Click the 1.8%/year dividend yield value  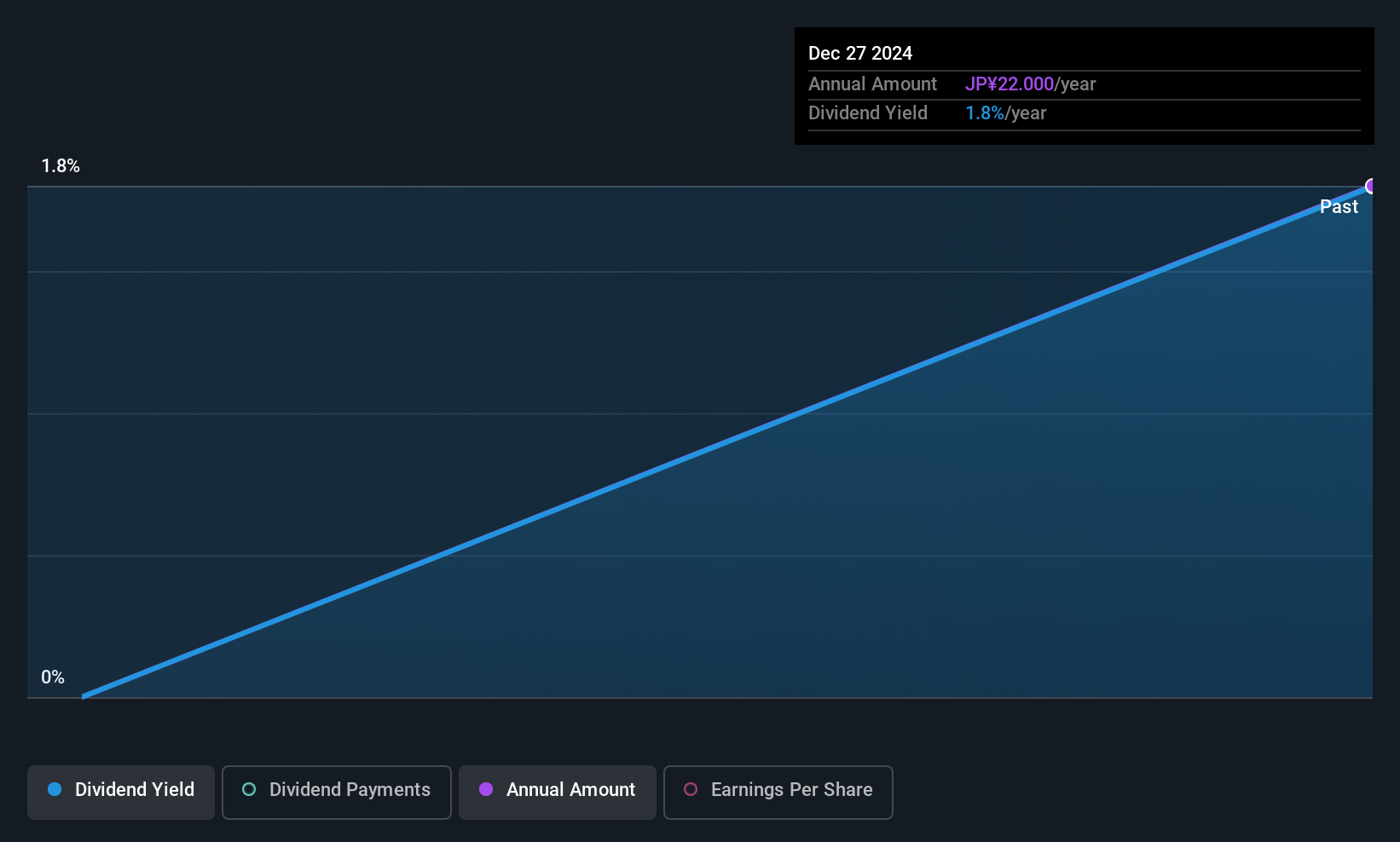pos(1006,112)
